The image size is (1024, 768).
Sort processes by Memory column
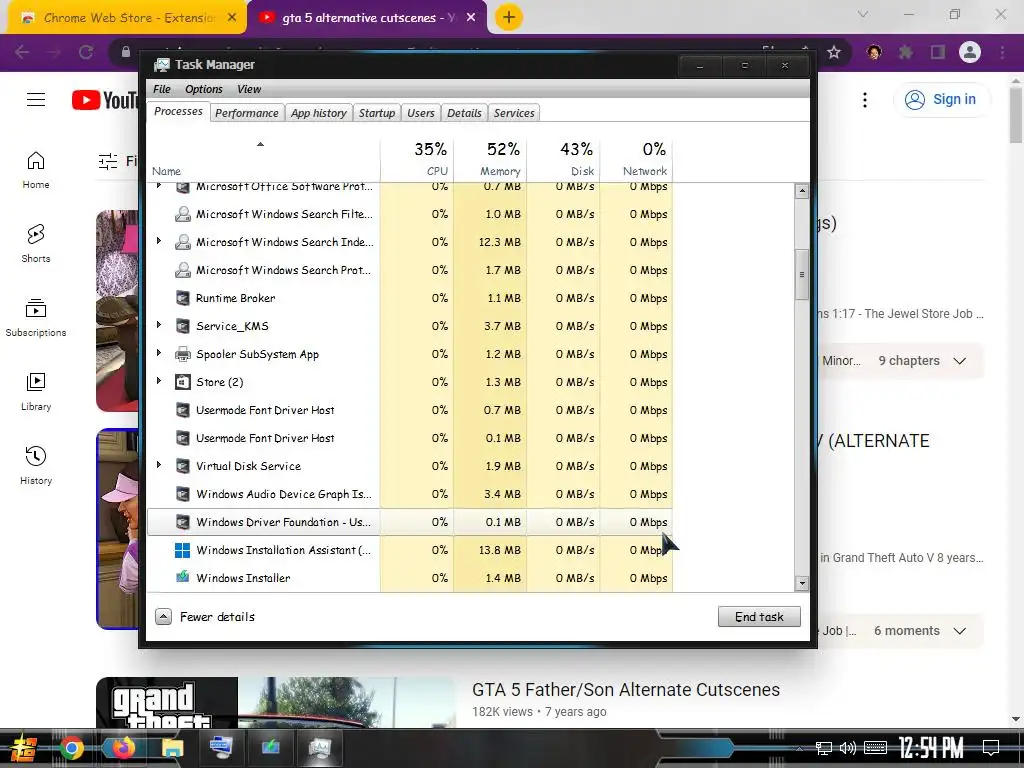490,159
